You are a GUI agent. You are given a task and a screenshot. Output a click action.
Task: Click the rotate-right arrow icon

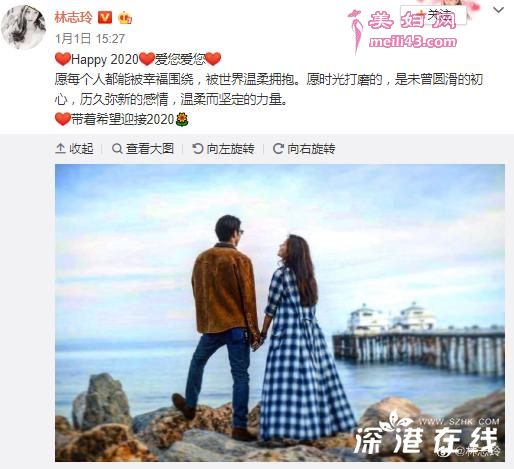tap(278, 149)
